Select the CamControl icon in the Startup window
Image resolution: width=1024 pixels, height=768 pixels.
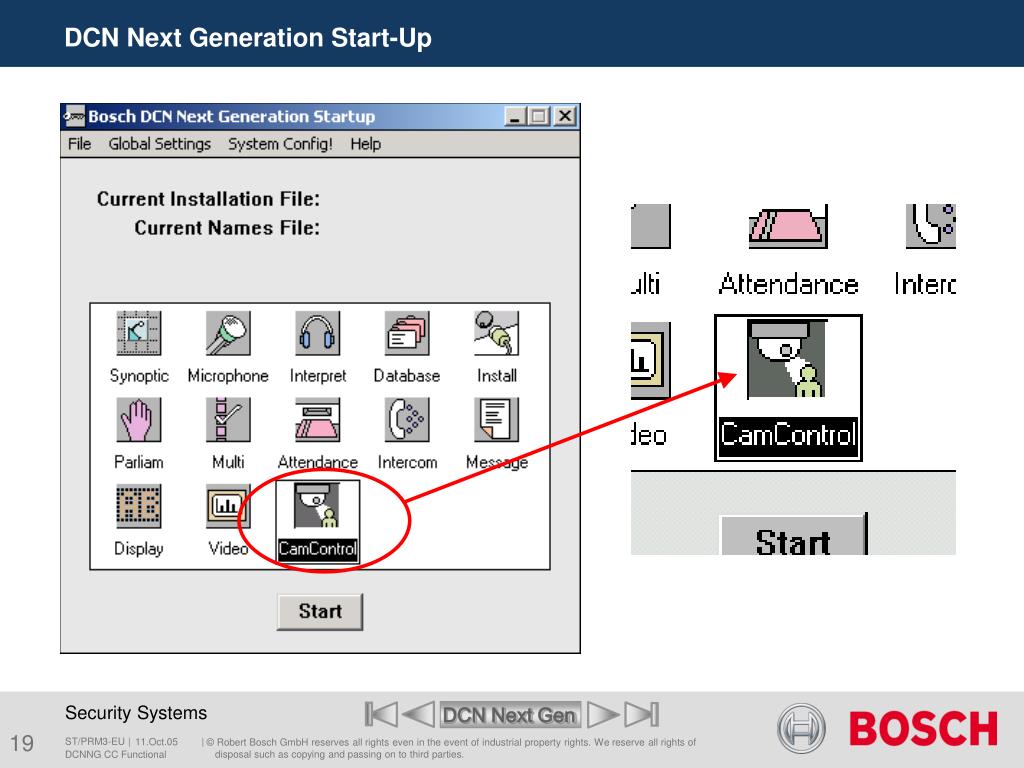pos(317,506)
